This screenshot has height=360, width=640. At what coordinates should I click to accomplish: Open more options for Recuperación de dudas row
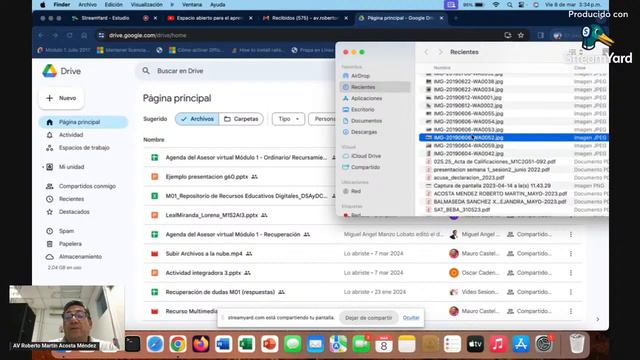[x=571, y=292]
